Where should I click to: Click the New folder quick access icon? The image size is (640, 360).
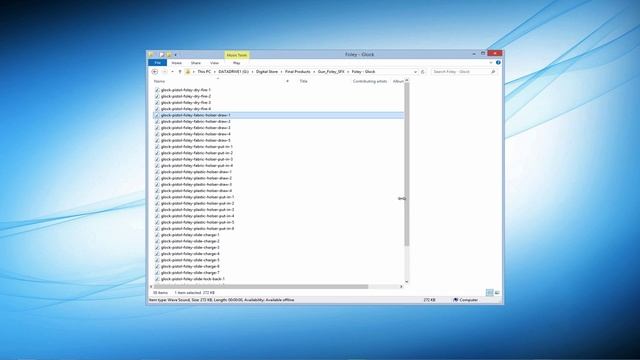[x=169, y=55]
